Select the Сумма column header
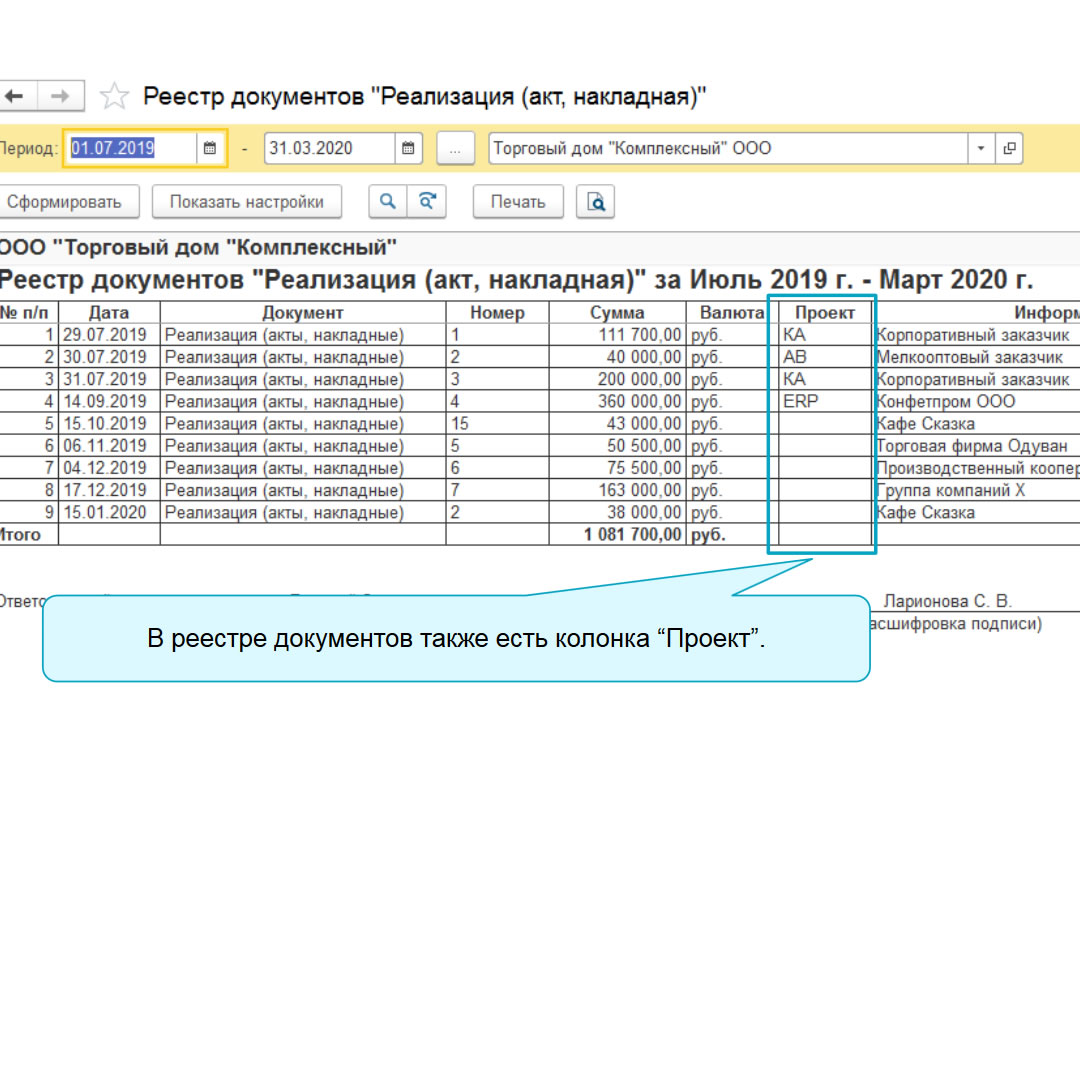 coord(617,313)
